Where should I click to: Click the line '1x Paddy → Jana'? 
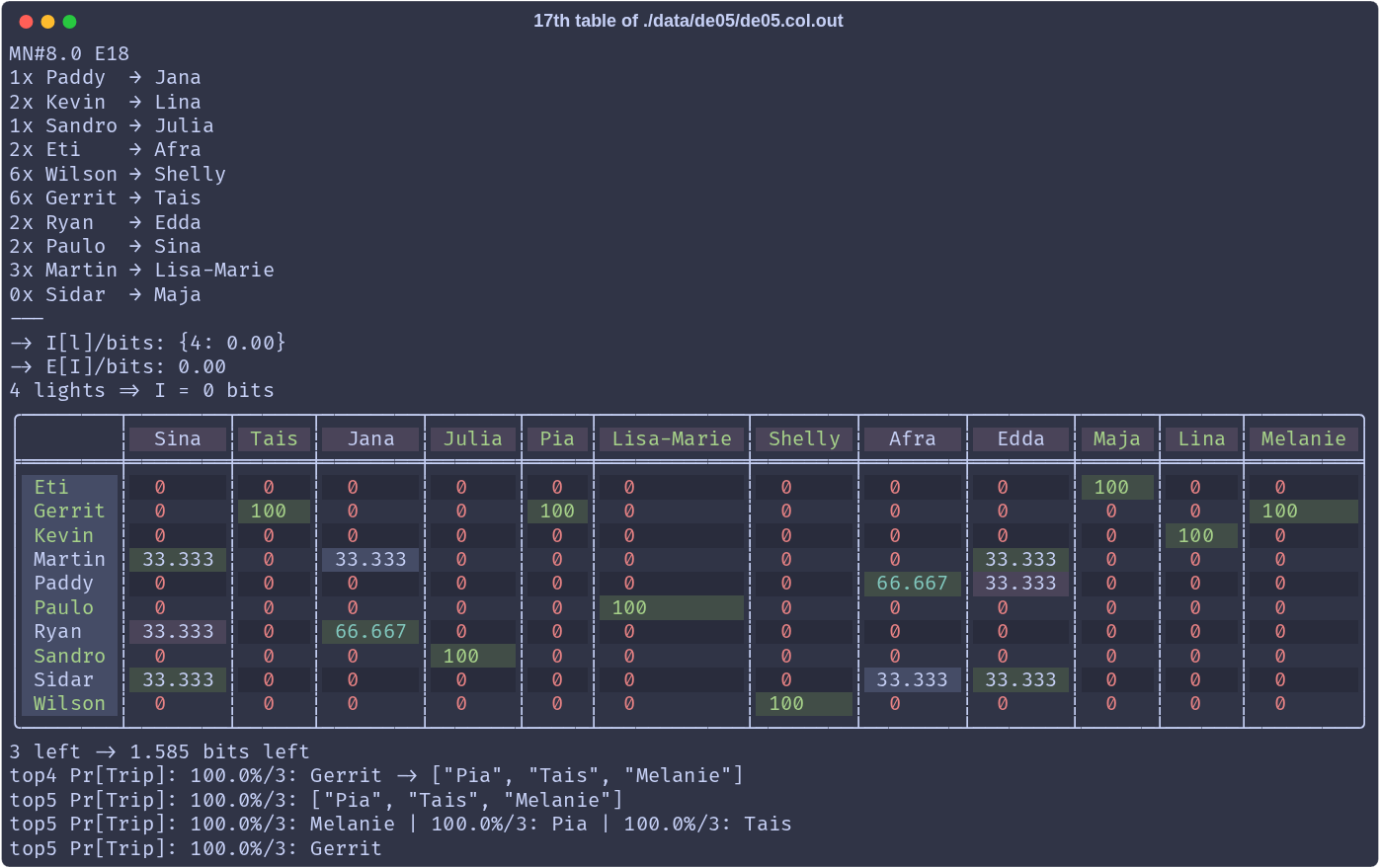(106, 77)
